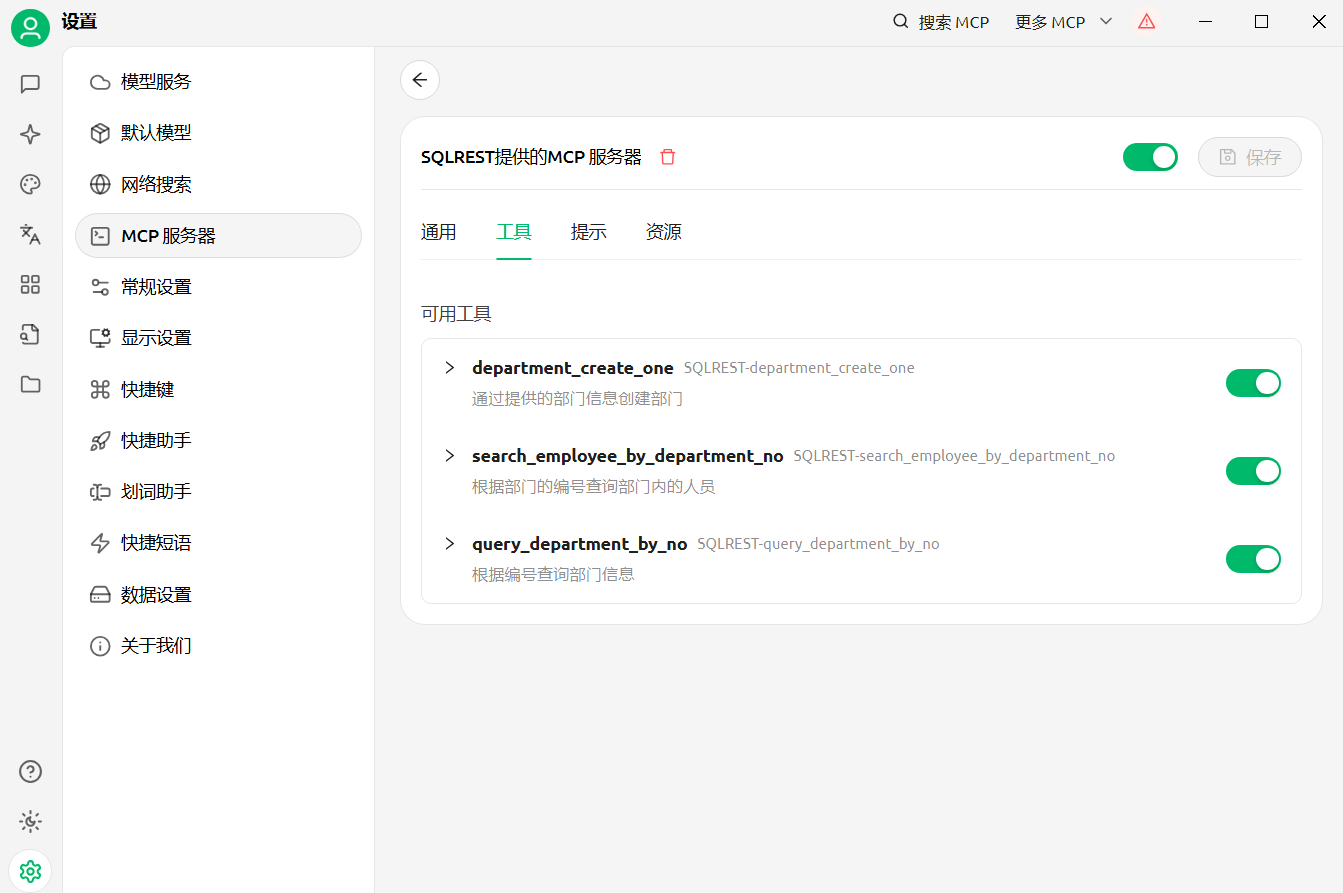The width and height of the screenshot is (1343, 893).
Task: Click the SQLREST-search_employee_by_department_no identifier text
Action: click(954, 456)
